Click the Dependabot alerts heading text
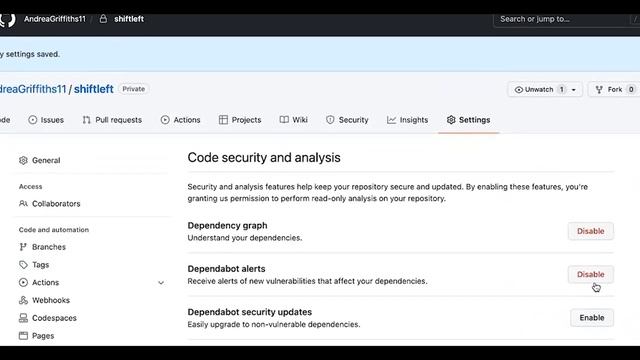 tap(226, 269)
